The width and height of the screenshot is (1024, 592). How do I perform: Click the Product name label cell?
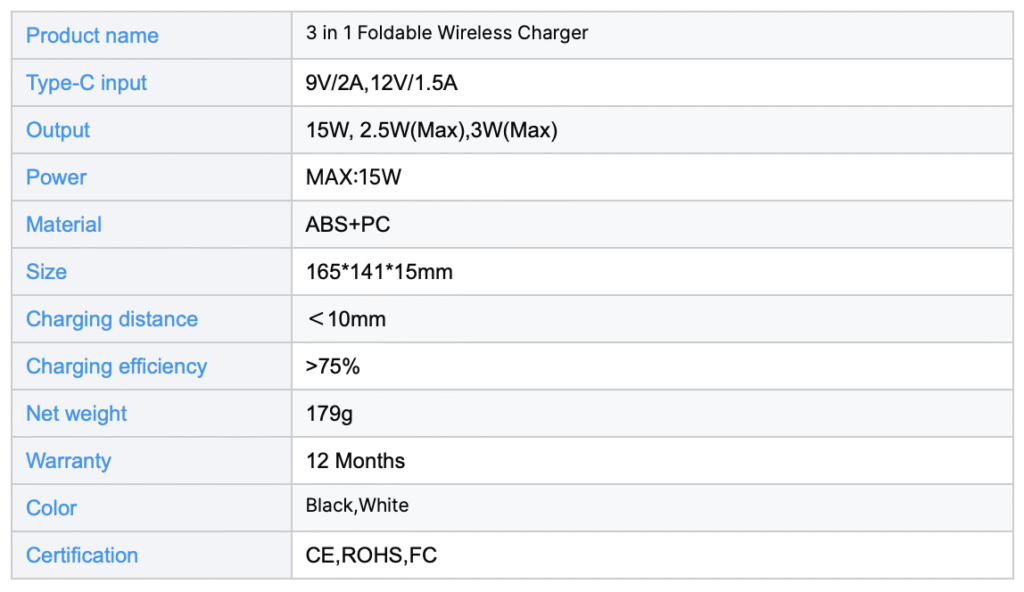tap(92, 36)
